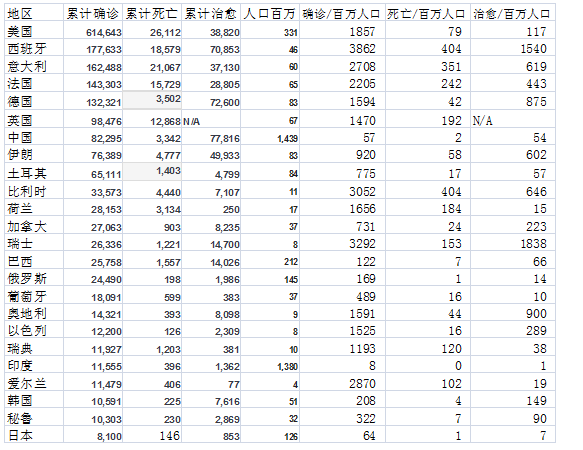Select the 确诊/百万人口 header cell
Image resolution: width=583 pixels, height=450 pixels.
tap(342, 13)
